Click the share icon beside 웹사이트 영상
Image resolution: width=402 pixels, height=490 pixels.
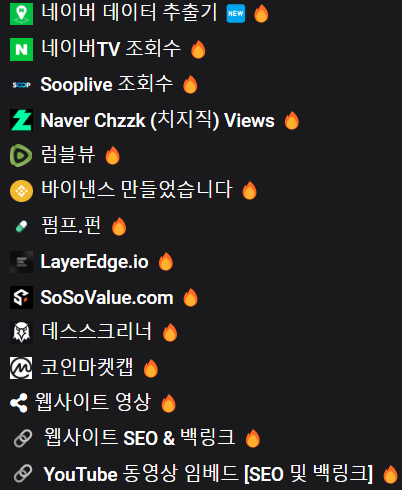(19, 403)
